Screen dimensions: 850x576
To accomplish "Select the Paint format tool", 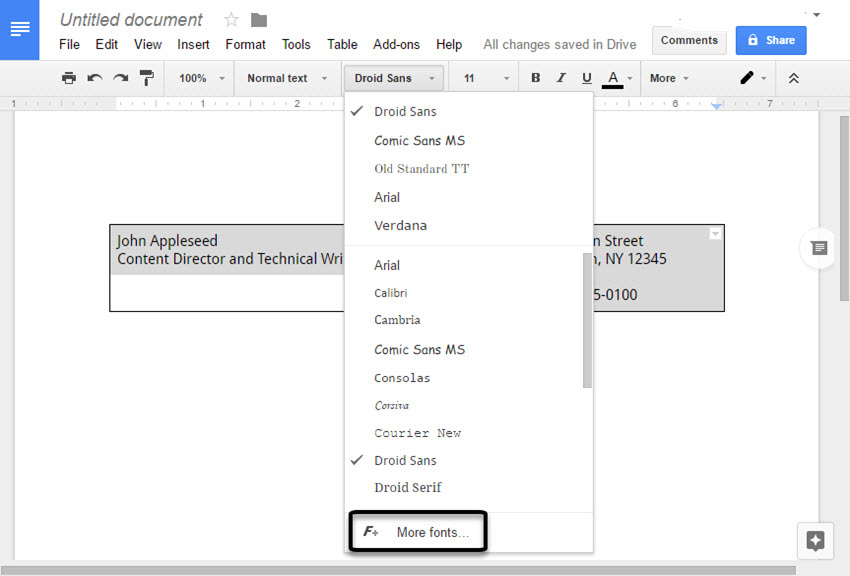I will point(146,78).
